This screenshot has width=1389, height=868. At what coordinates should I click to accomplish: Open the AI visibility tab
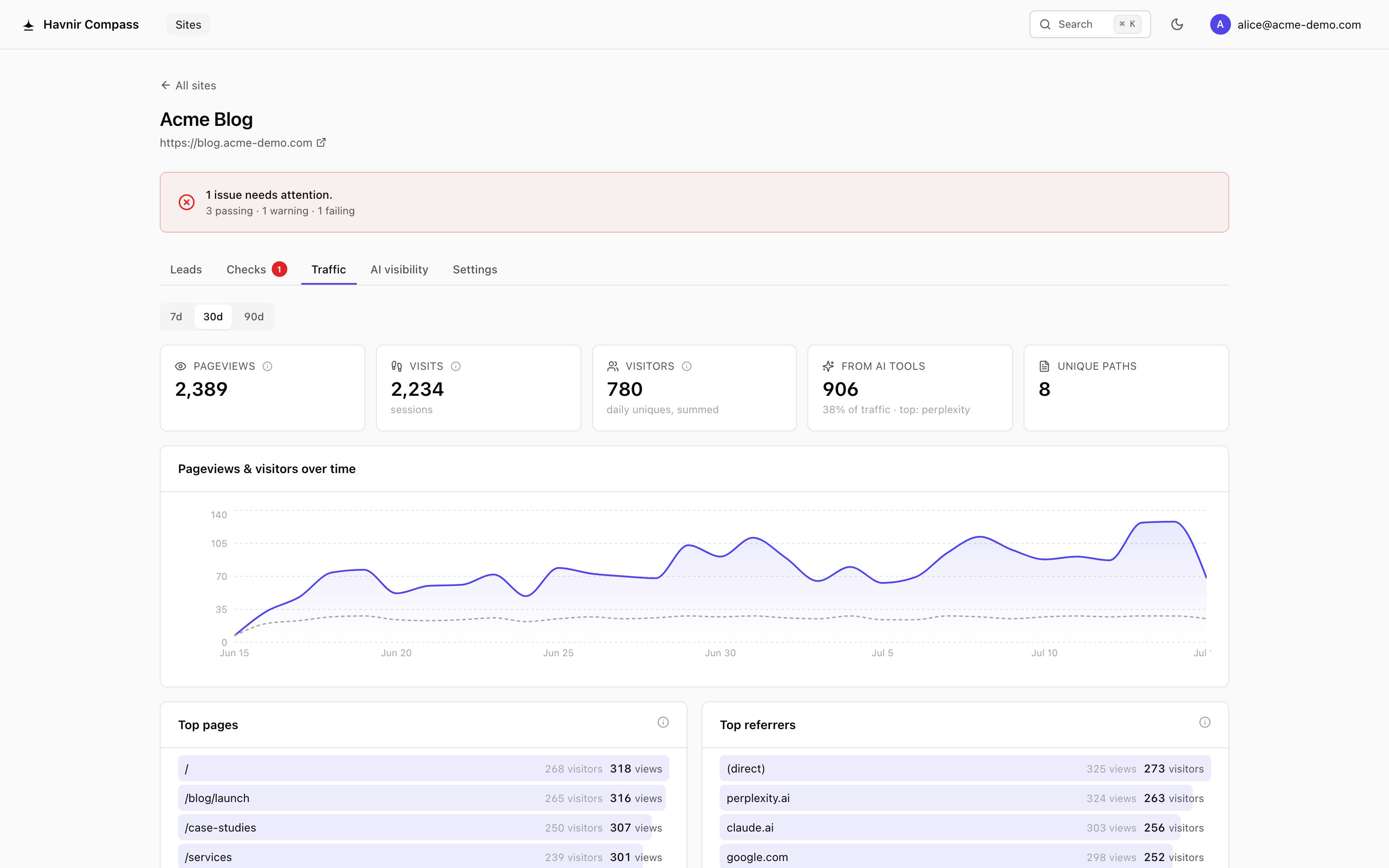point(399,269)
